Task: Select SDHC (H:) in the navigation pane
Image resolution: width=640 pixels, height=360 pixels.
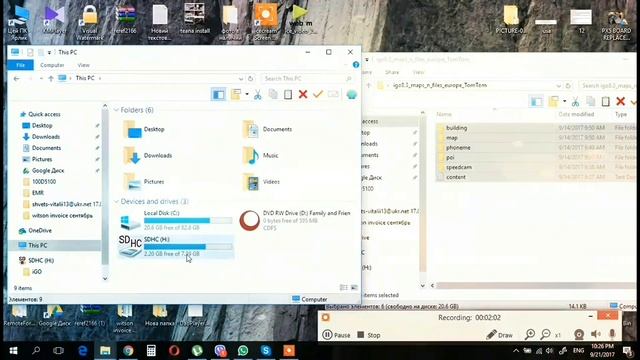Action: 41,260
